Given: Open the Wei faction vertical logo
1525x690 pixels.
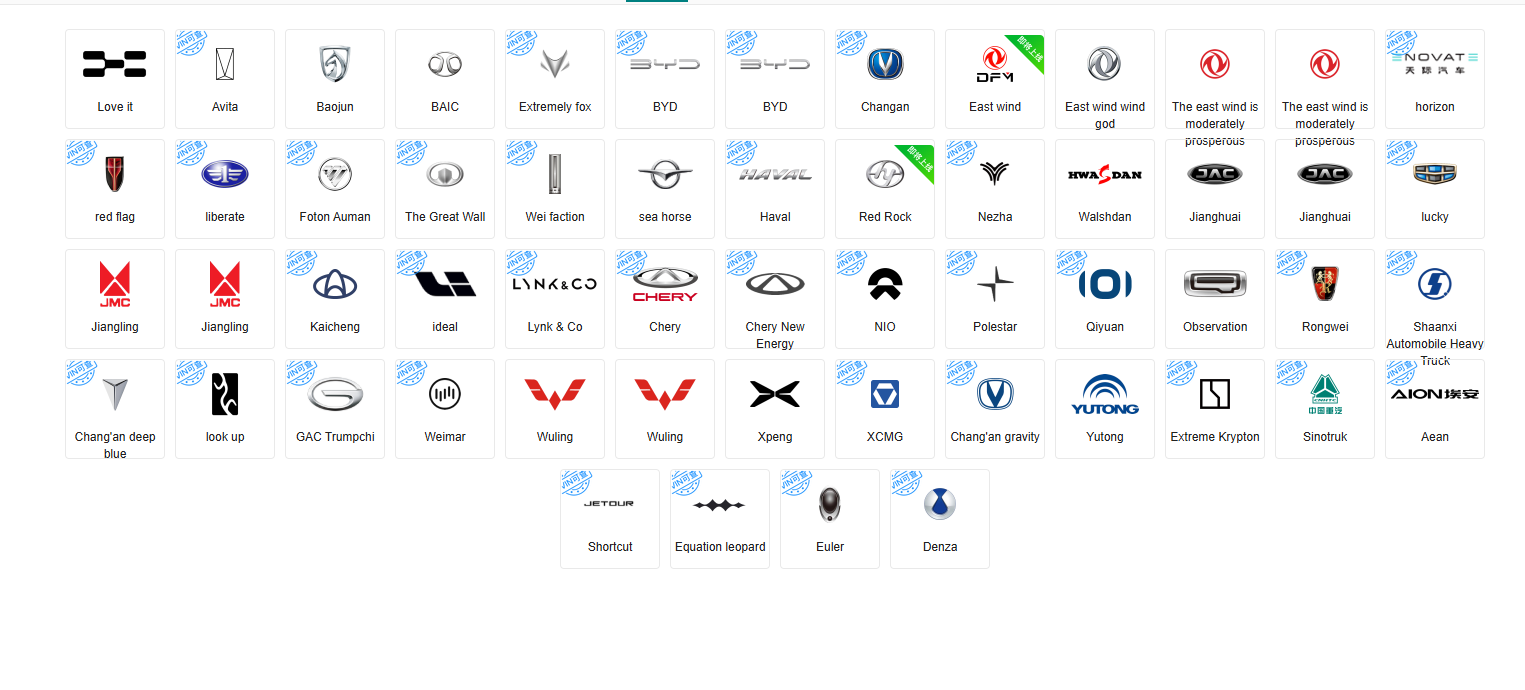Looking at the screenshot, I should [555, 174].
